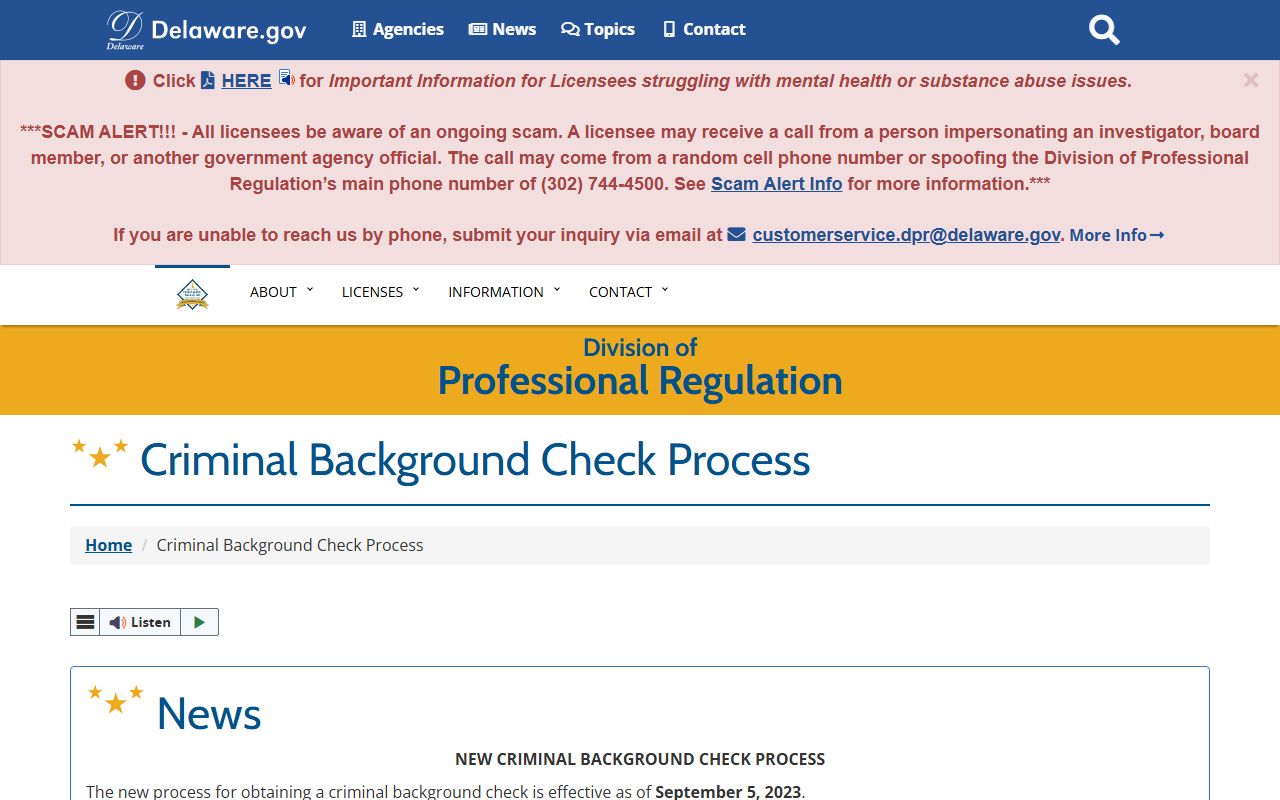Open the News menu in top bar
This screenshot has width=1280, height=800.
[x=503, y=29]
